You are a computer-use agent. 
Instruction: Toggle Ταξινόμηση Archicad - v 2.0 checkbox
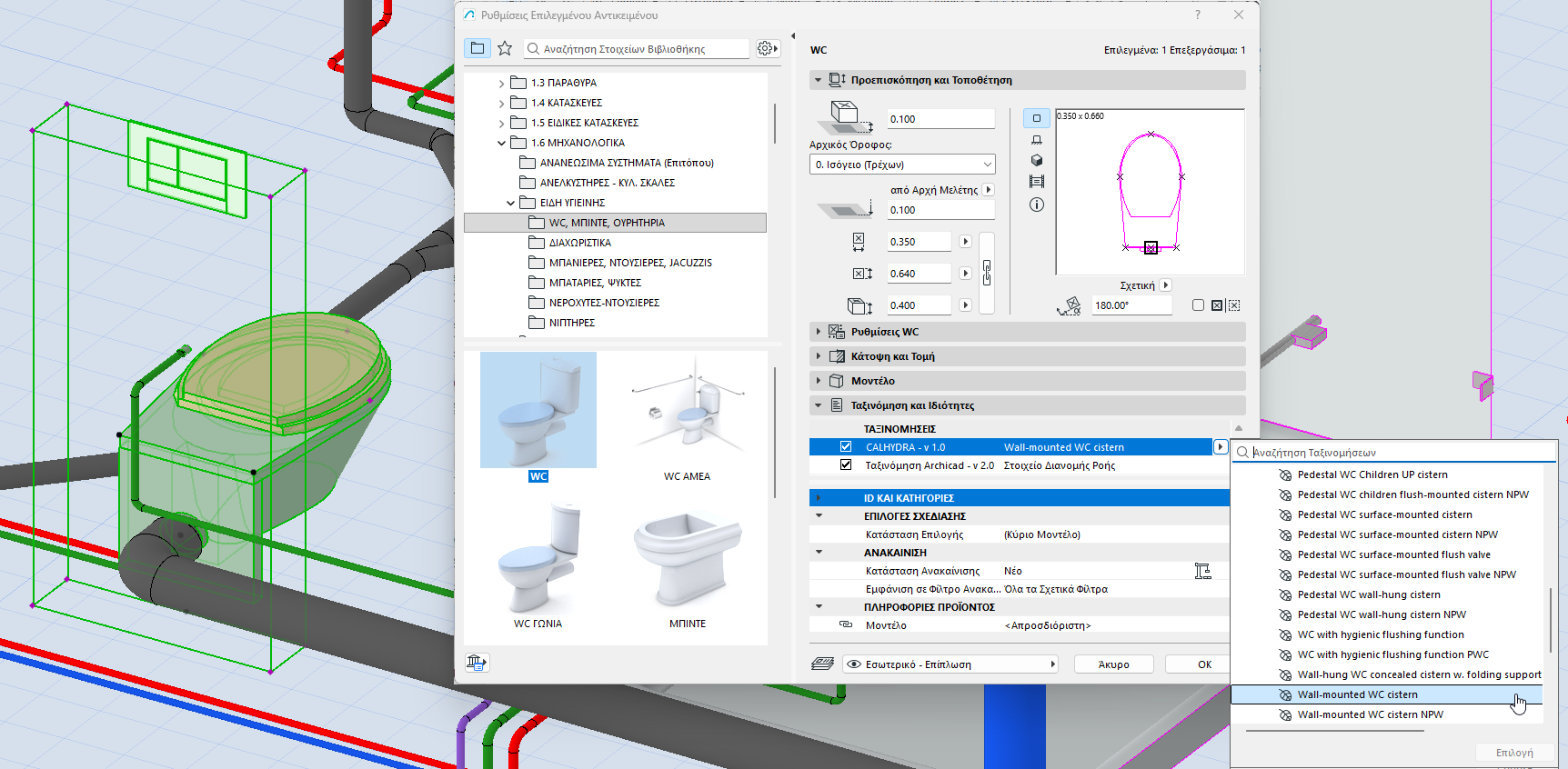click(846, 465)
